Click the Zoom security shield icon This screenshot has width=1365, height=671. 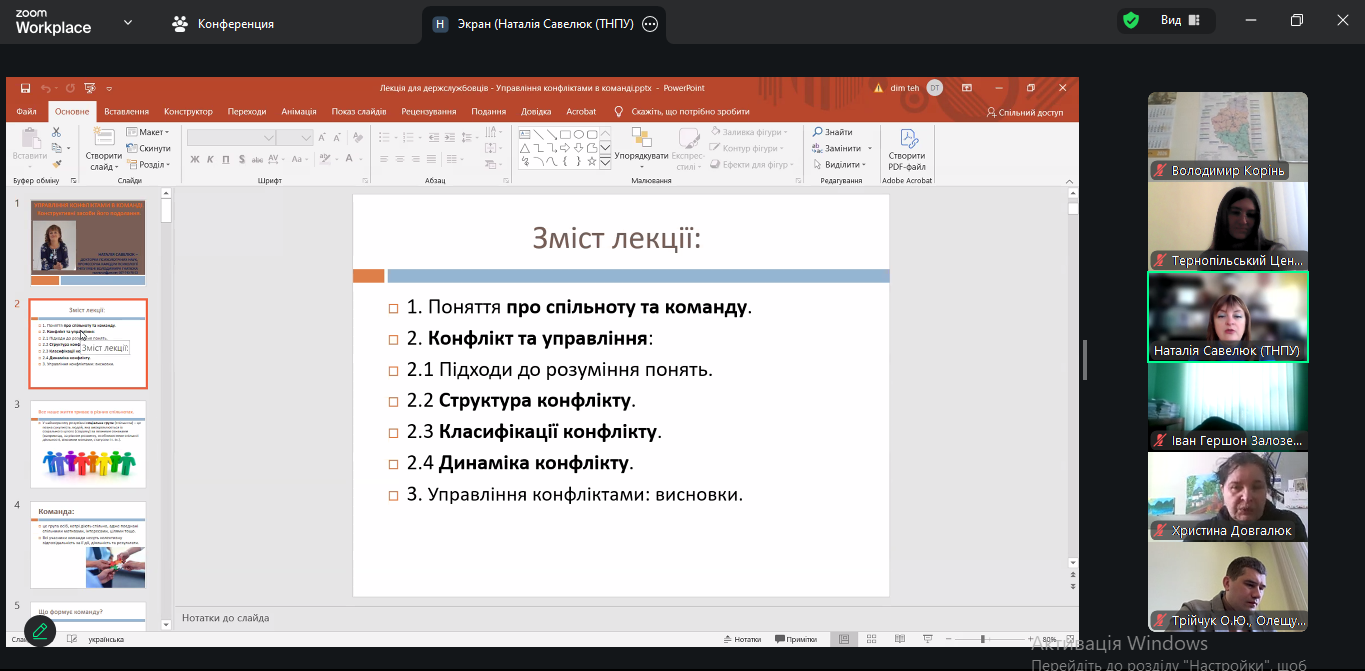(1131, 20)
